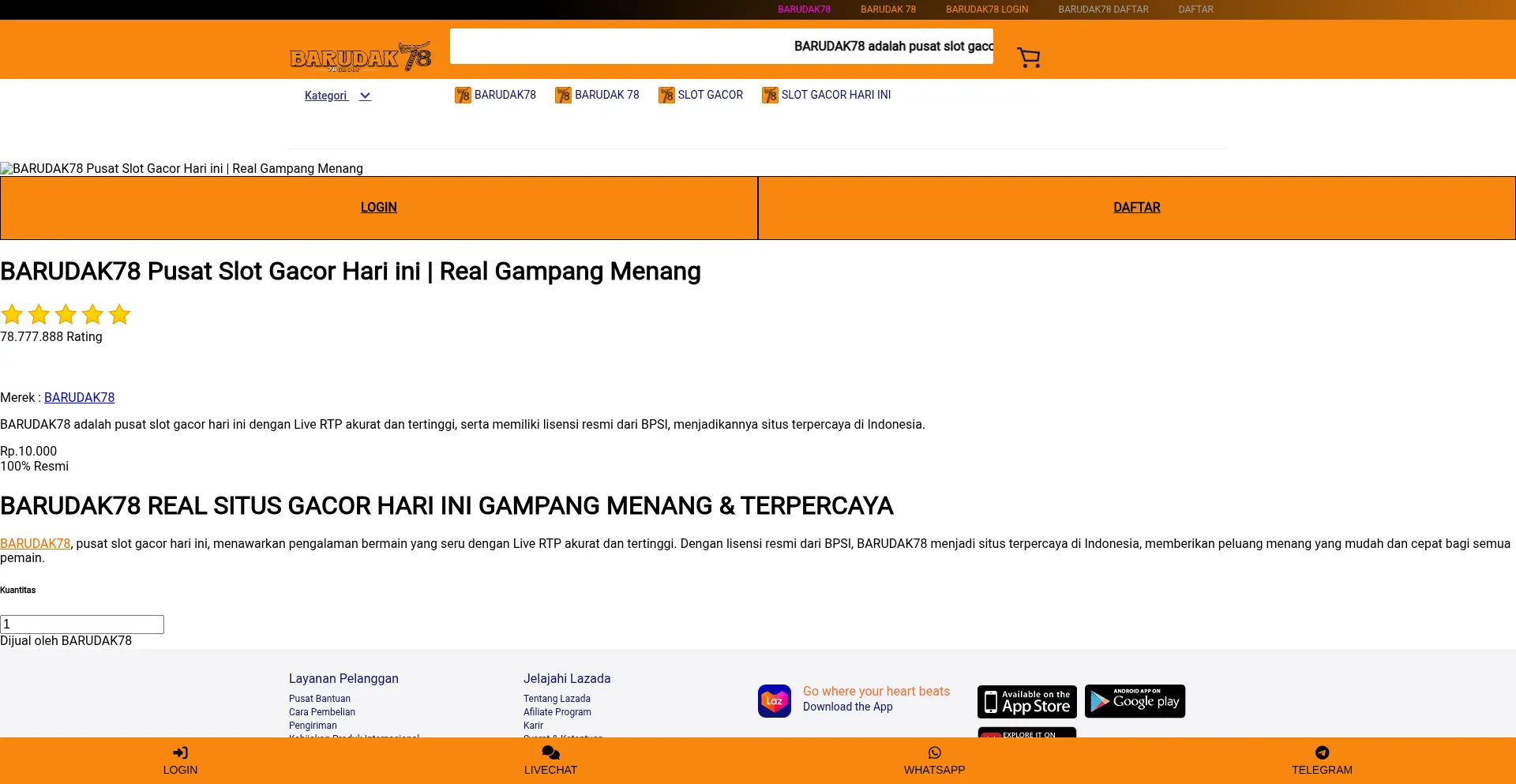
Task: Click the chevron next to Kategori
Action: (x=365, y=96)
